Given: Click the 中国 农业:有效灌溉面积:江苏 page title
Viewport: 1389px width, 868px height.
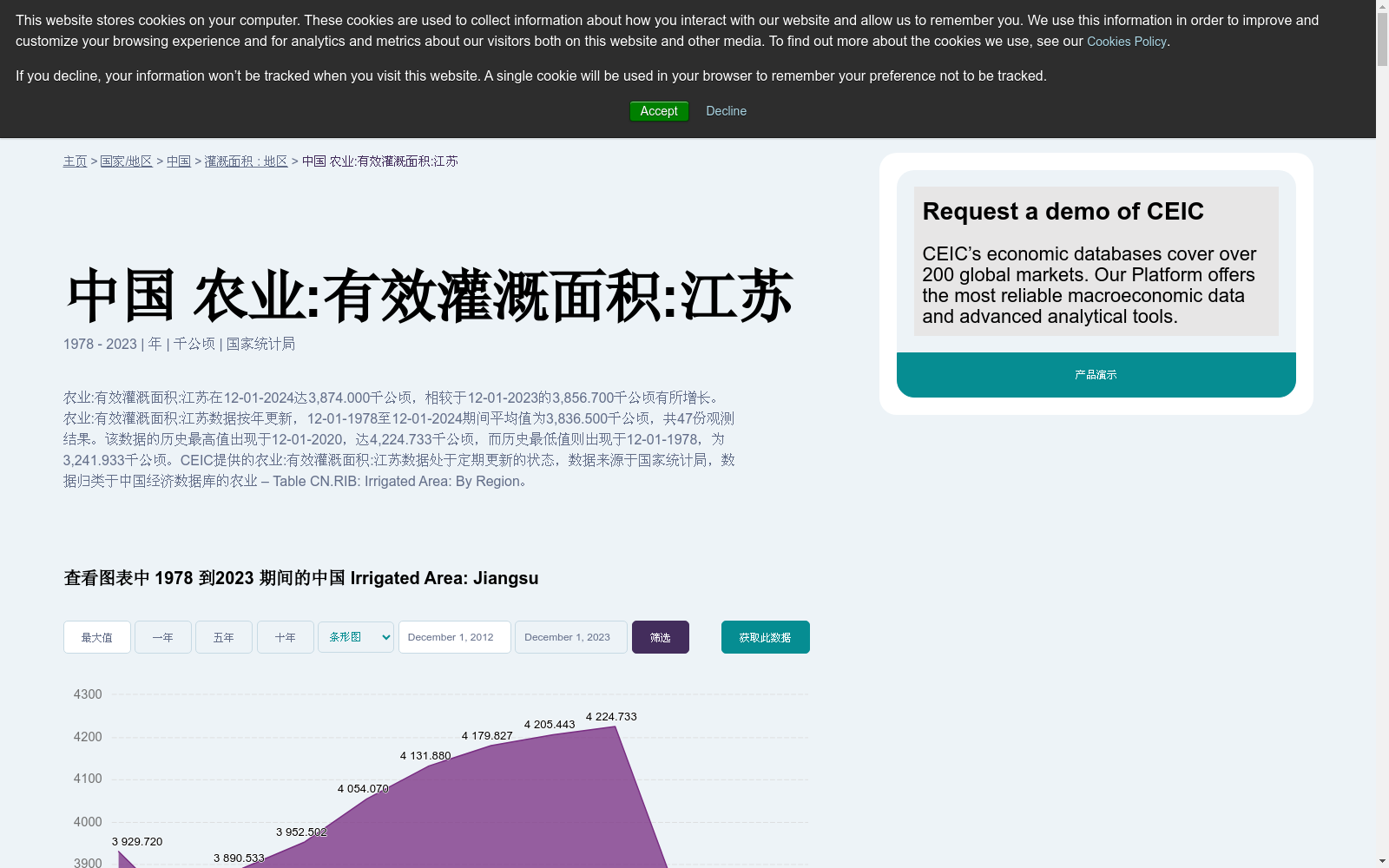Looking at the screenshot, I should click(x=429, y=296).
